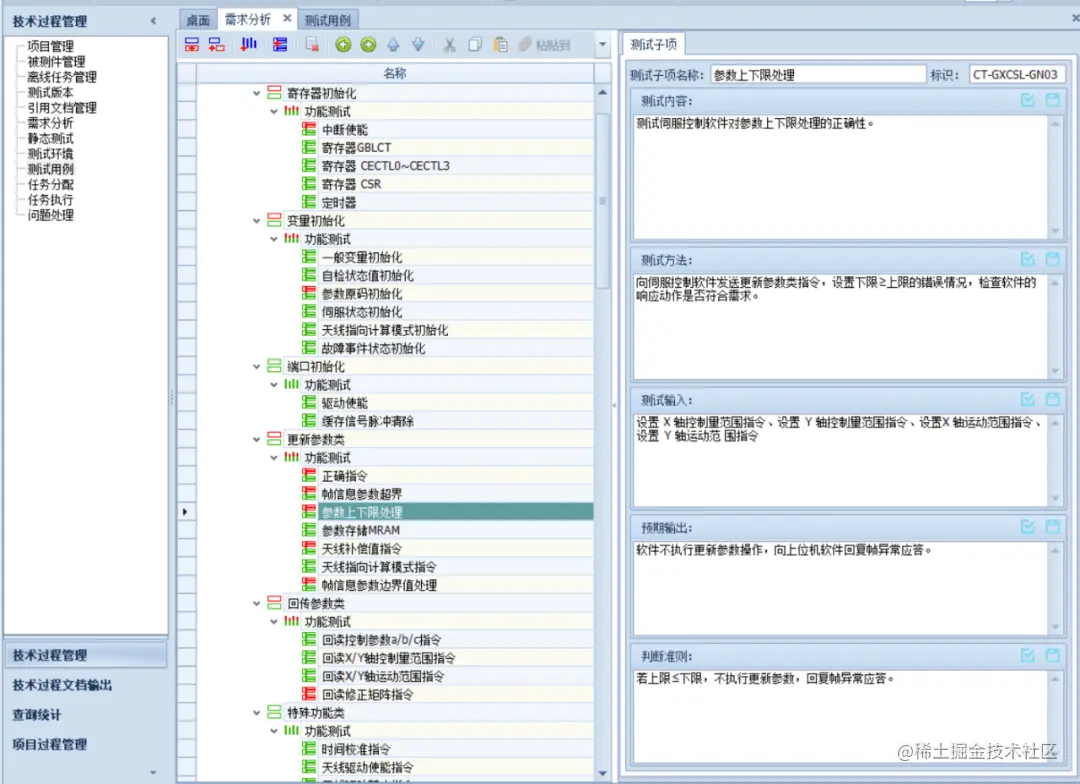1080x784 pixels.
Task: Click save icon in 测试方法 header
Action: point(1052,260)
